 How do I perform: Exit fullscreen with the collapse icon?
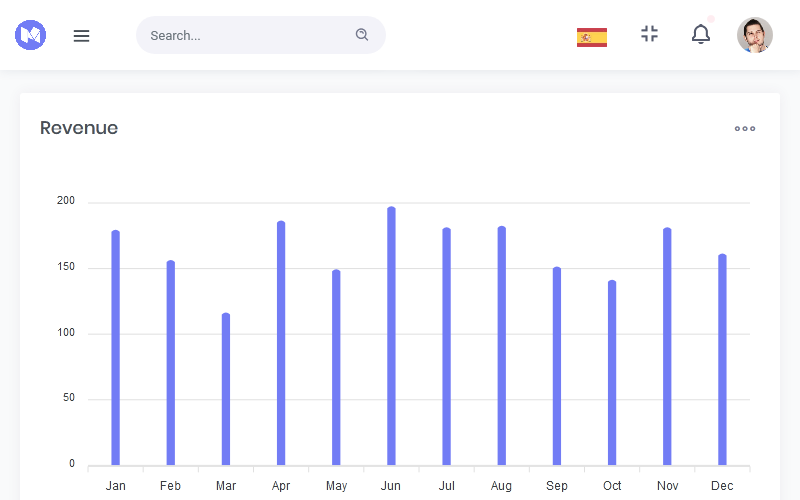649,34
